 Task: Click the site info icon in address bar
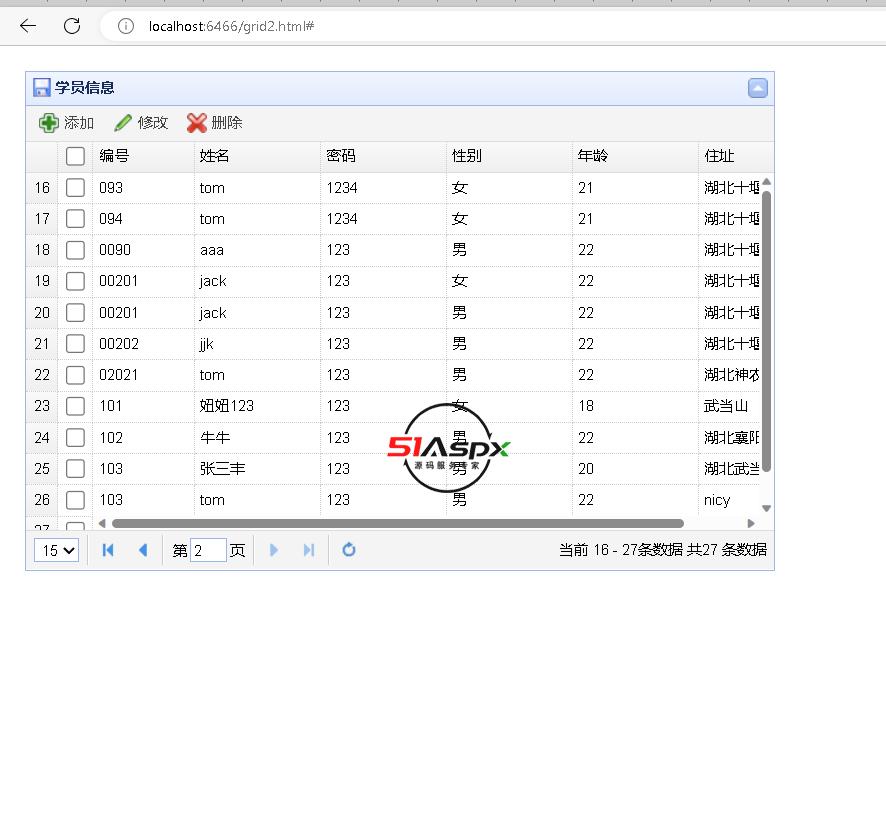[126, 26]
